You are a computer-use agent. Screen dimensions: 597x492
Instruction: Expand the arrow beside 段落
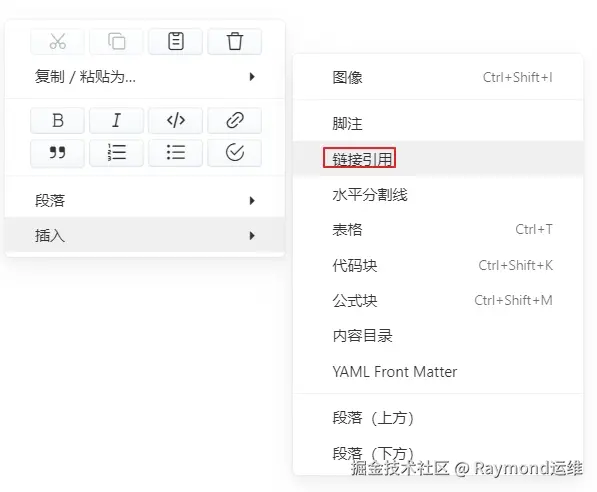[252, 200]
